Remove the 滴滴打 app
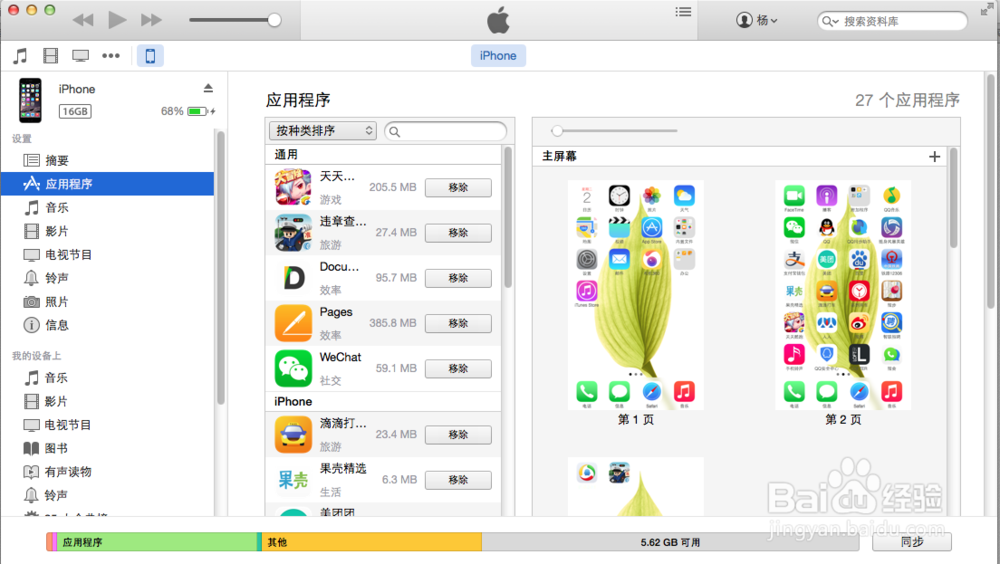The width and height of the screenshot is (1000, 564). tap(458, 434)
